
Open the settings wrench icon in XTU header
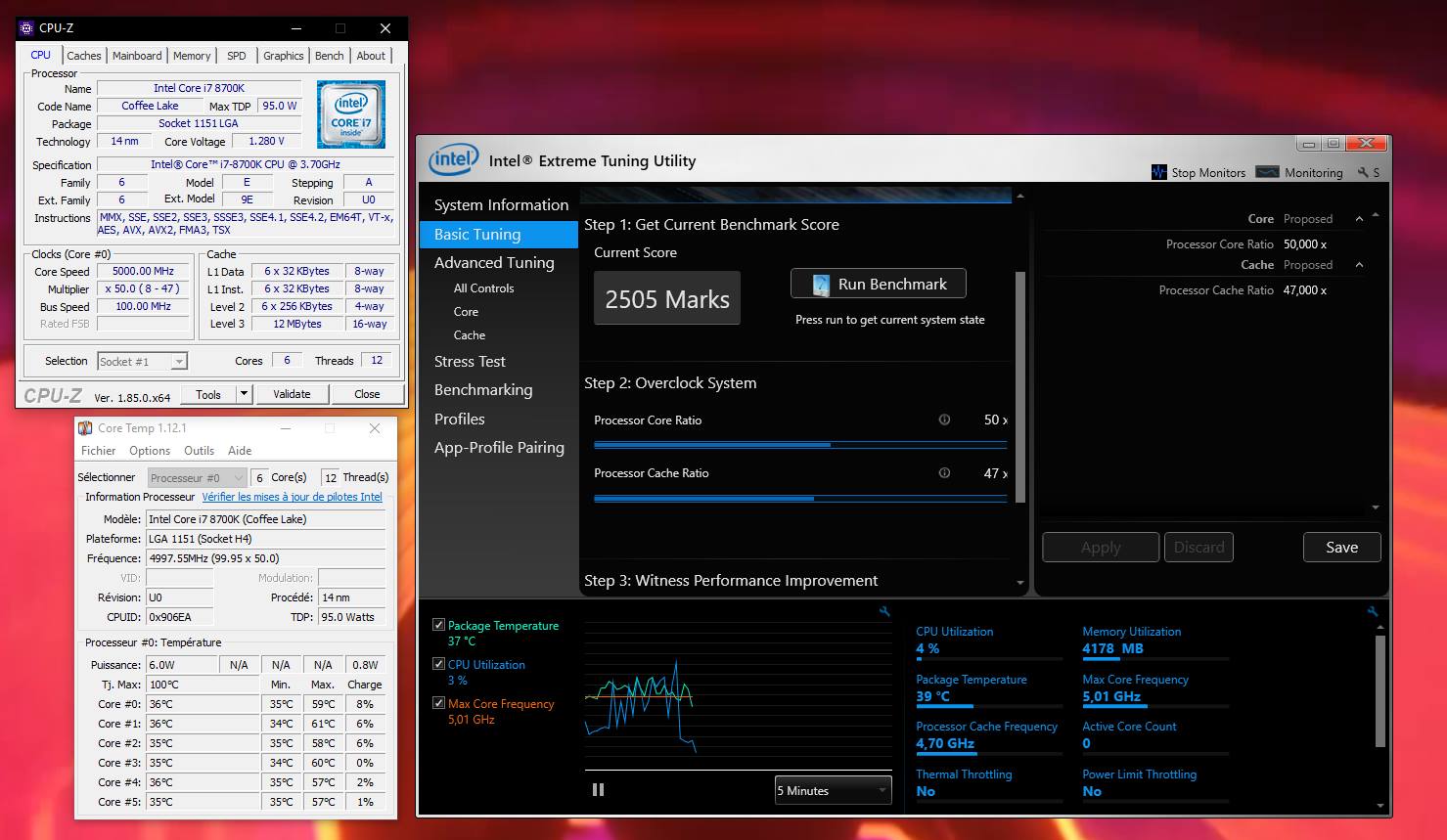[1363, 172]
